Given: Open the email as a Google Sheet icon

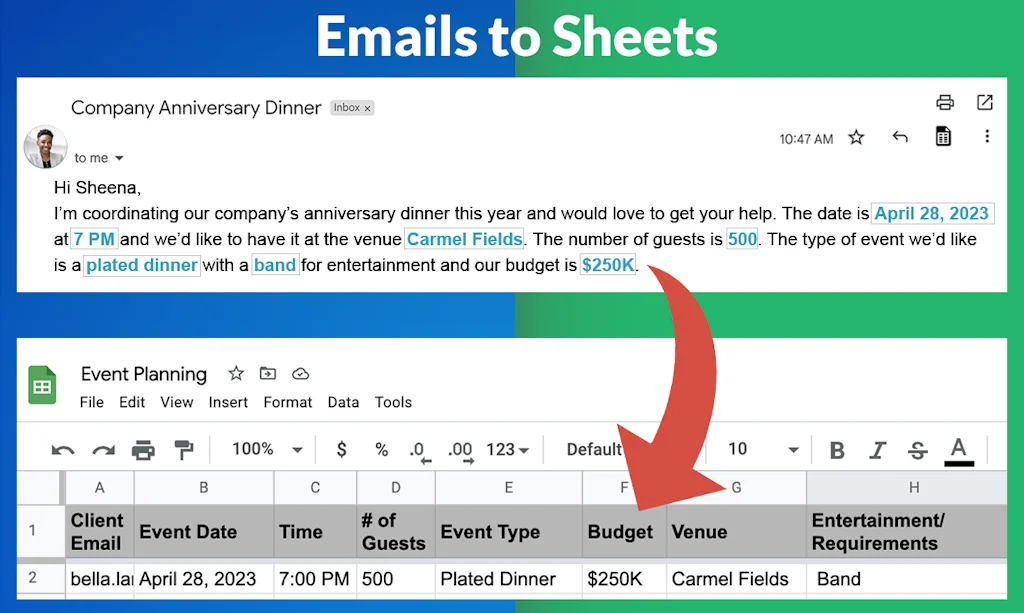Looking at the screenshot, I should [x=942, y=136].
